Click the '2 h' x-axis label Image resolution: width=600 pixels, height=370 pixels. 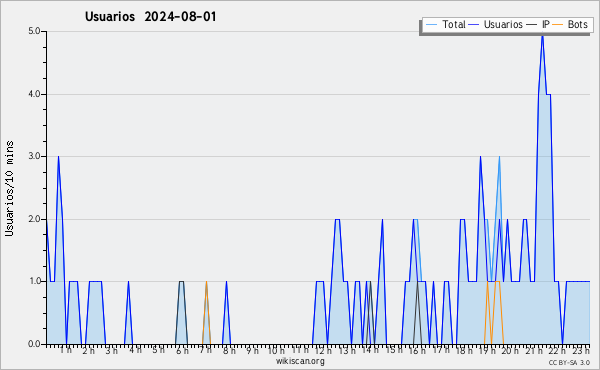point(88,351)
